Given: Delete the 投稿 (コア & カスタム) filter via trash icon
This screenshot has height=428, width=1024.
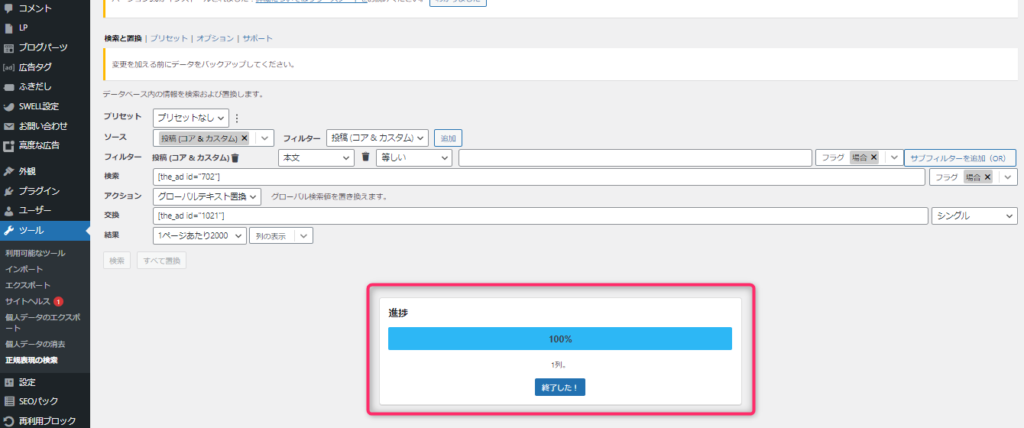Looking at the screenshot, I should 235,158.
